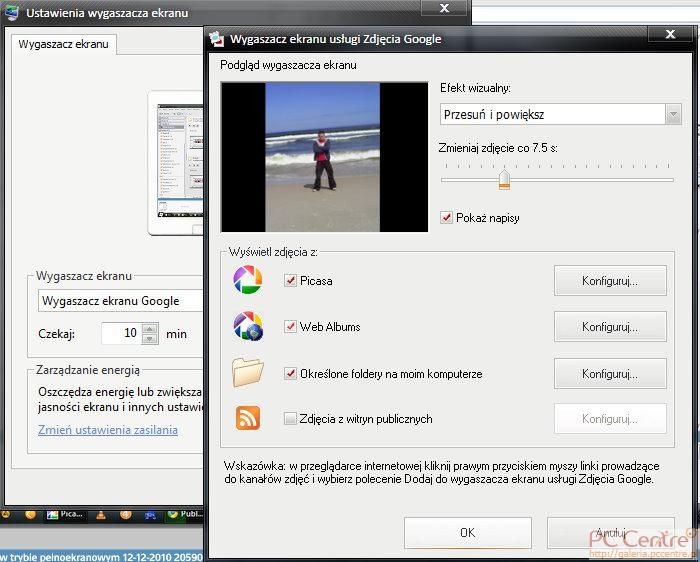Click the Picasa pinwheel icon
This screenshot has height=562, width=700.
[x=247, y=281]
